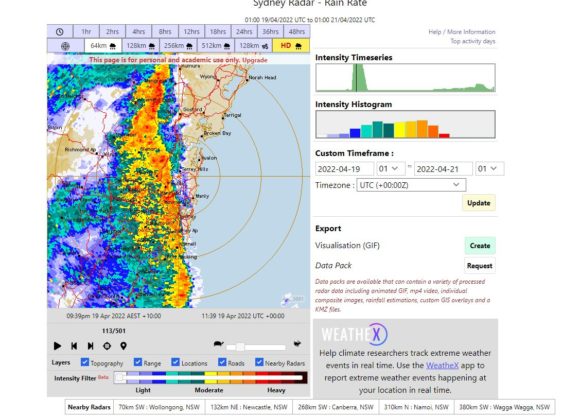Image resolution: width=580 pixels, height=416 pixels.
Task: Toggle the Topography layer checkbox
Action: [85, 362]
